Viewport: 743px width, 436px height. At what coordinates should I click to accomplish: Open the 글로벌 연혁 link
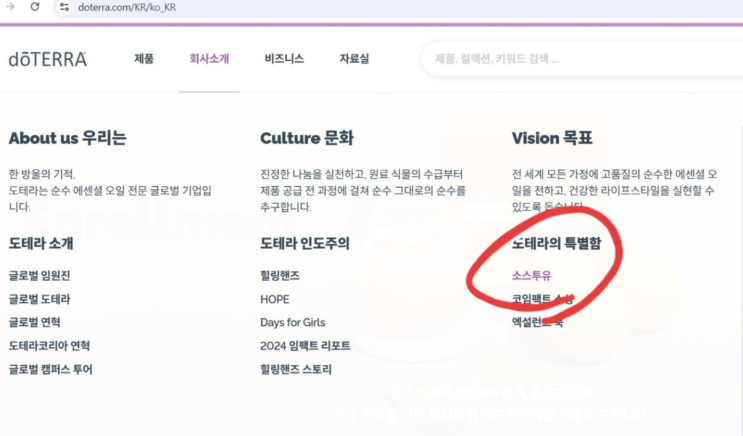(x=35, y=322)
